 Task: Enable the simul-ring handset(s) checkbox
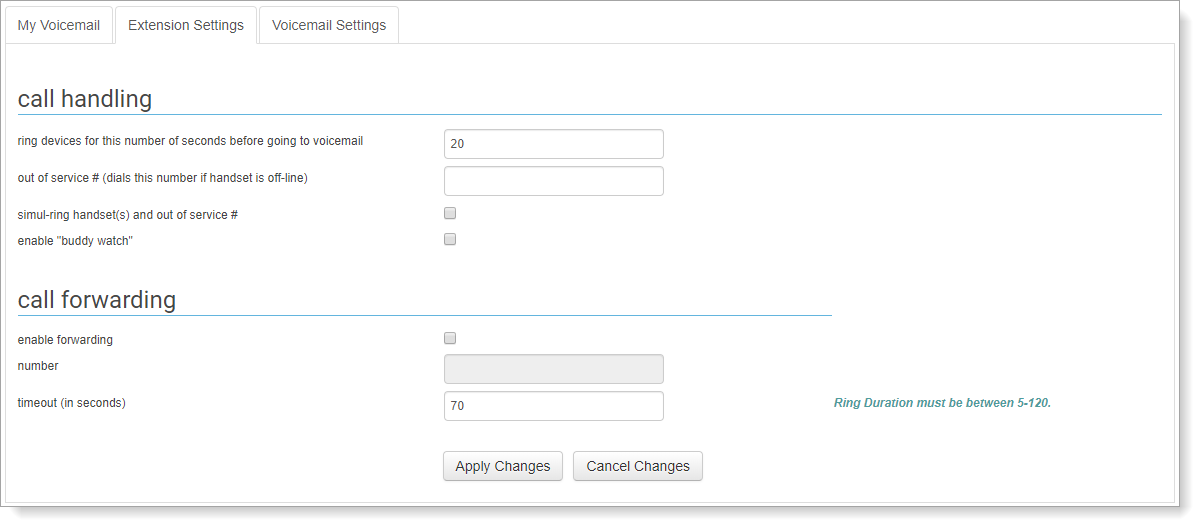pyautogui.click(x=450, y=213)
